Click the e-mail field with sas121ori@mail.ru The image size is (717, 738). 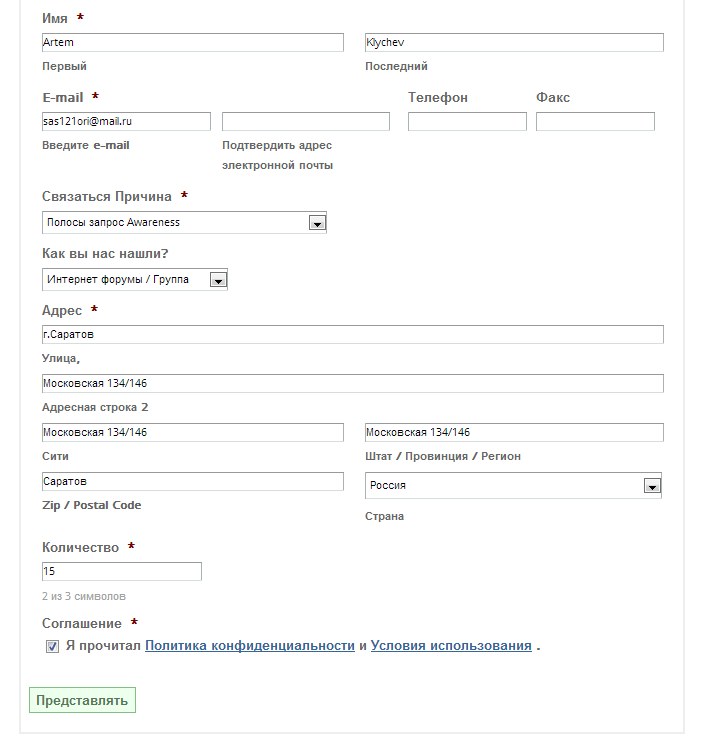tap(126, 121)
